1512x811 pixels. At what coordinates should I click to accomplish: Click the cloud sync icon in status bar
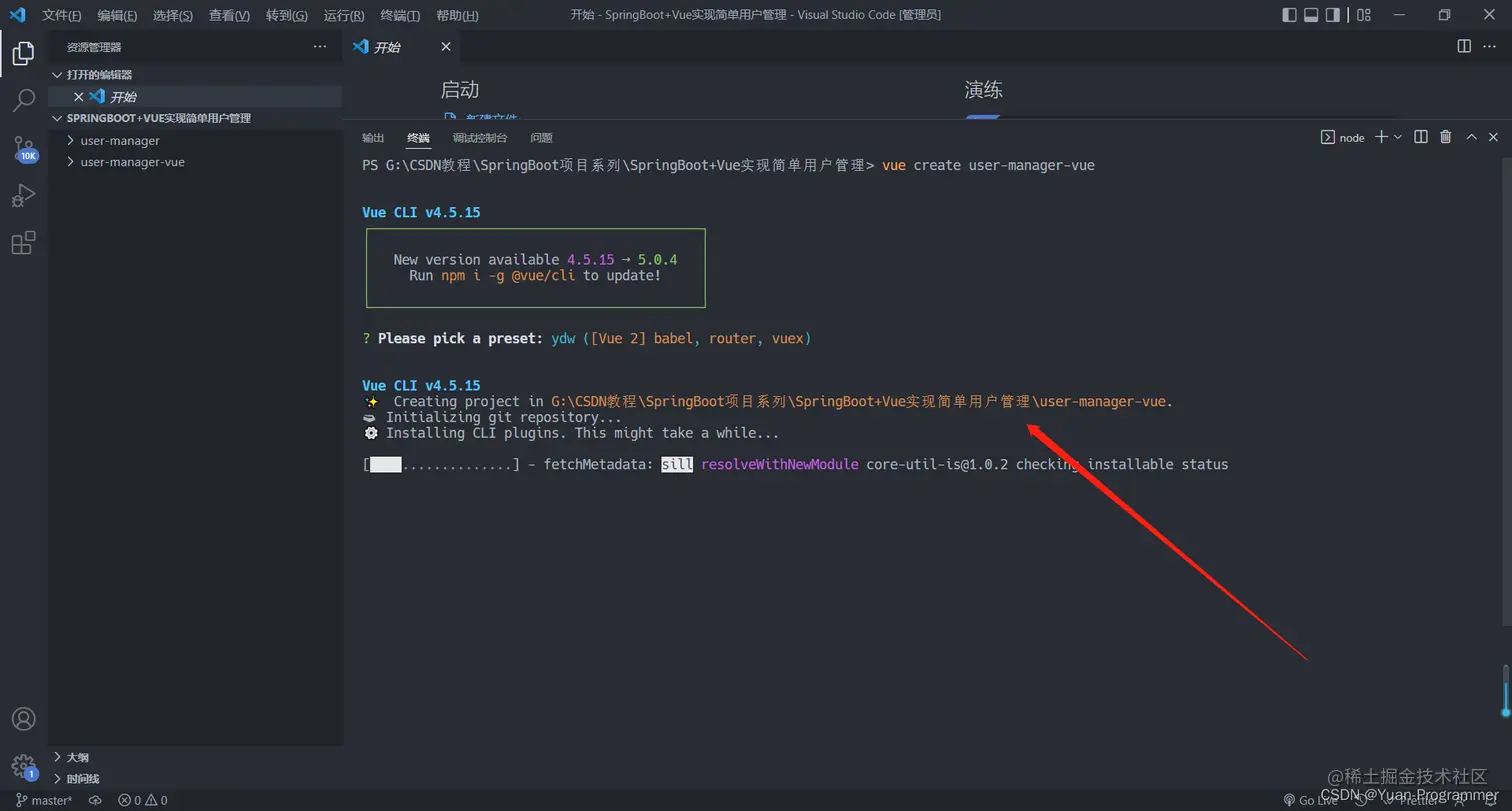point(95,800)
